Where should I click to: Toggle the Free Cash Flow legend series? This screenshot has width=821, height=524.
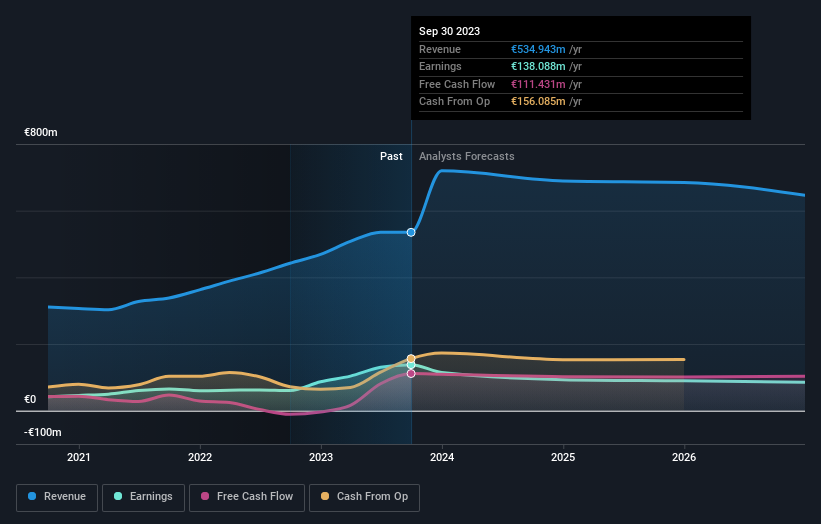coord(247,497)
